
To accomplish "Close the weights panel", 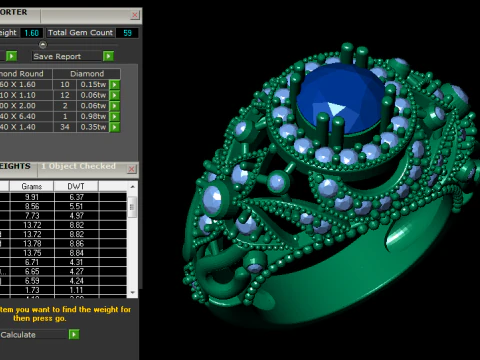I will [132, 169].
